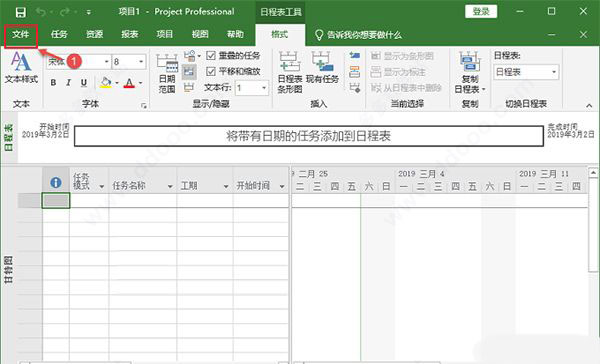The image size is (600, 364).
Task: Open the 任务名称 column filter arrow
Action: [170, 186]
